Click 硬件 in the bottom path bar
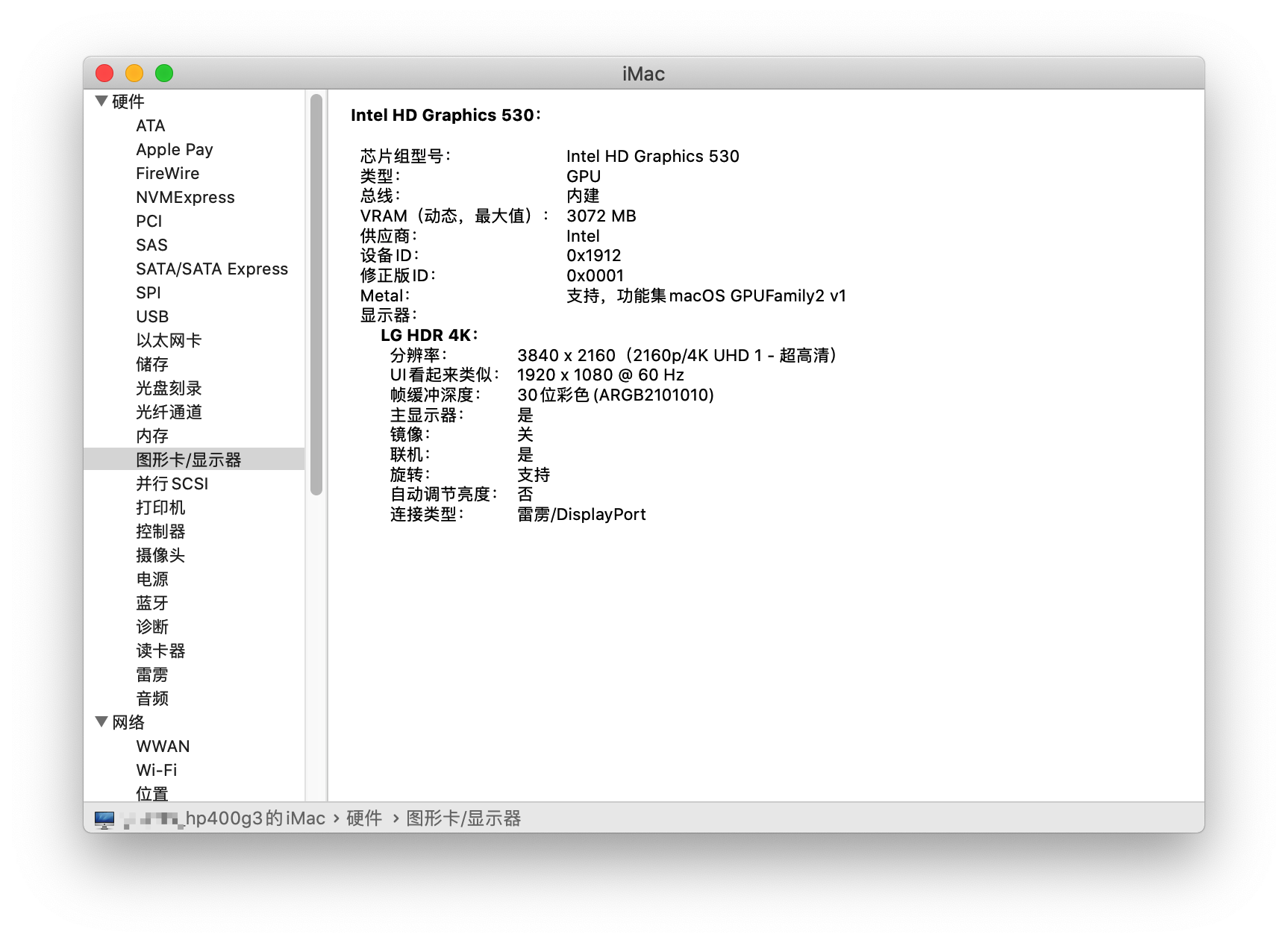This screenshot has width=1288, height=943. click(364, 818)
